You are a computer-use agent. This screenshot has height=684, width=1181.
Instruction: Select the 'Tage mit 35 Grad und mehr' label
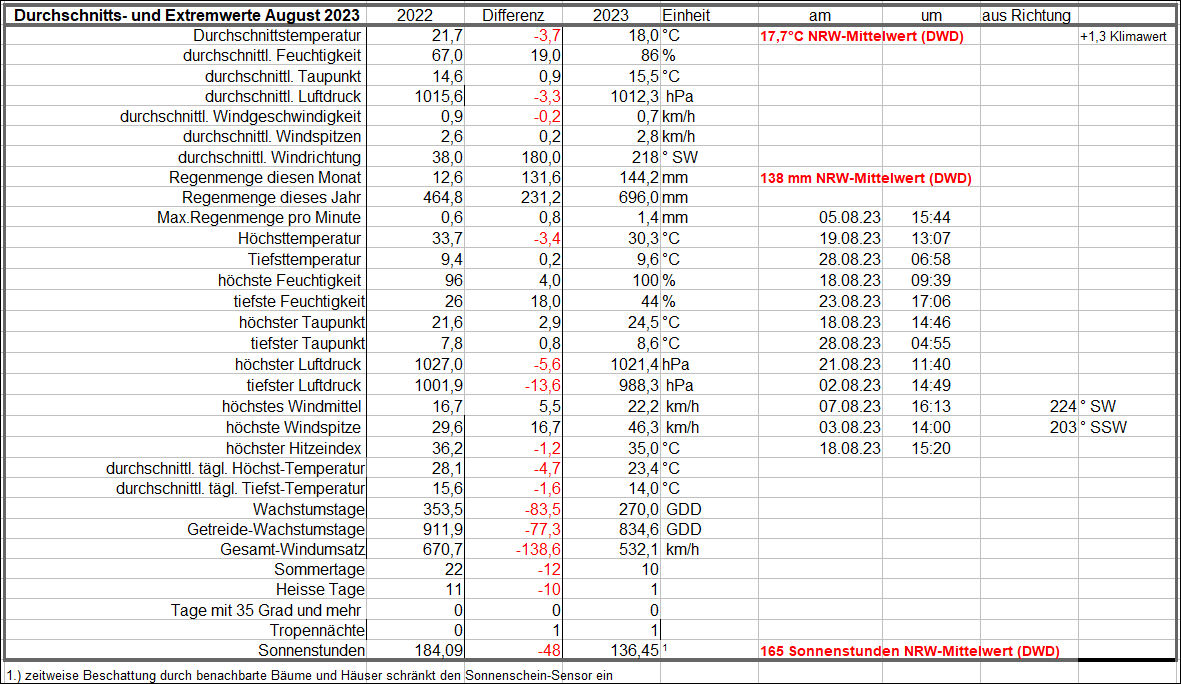click(x=266, y=611)
